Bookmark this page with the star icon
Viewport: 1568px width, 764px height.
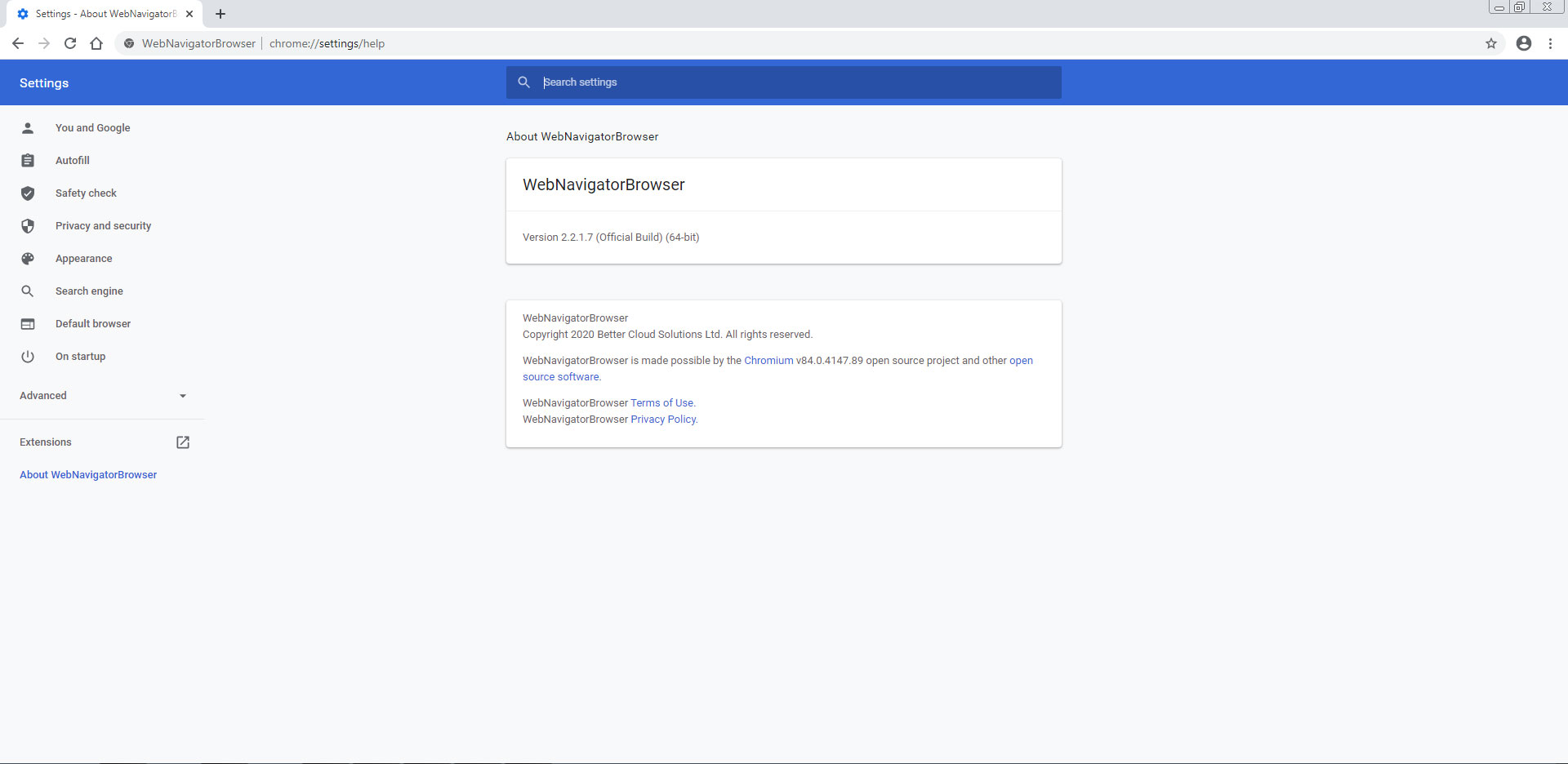point(1490,43)
